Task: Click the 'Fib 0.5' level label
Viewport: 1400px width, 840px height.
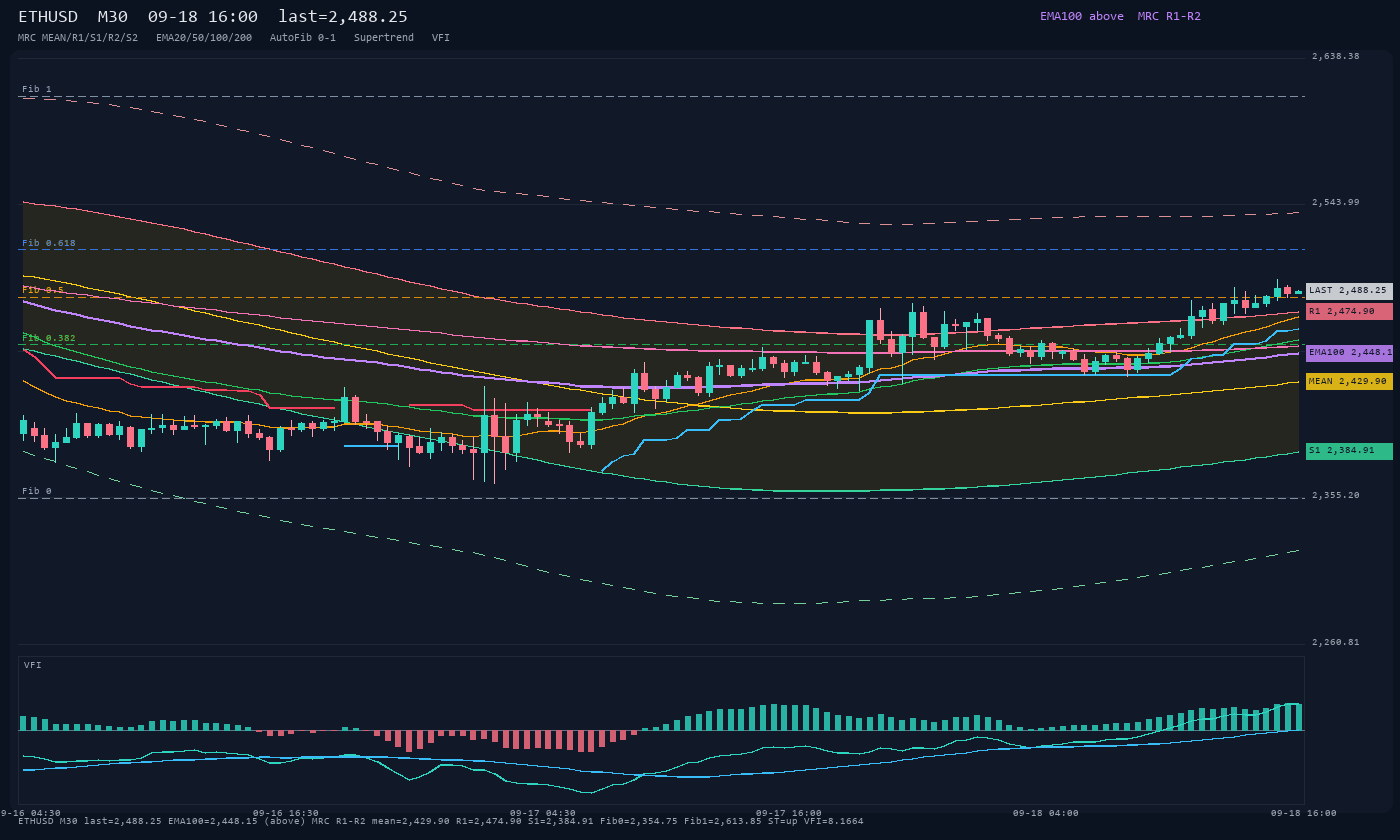Action: point(43,290)
